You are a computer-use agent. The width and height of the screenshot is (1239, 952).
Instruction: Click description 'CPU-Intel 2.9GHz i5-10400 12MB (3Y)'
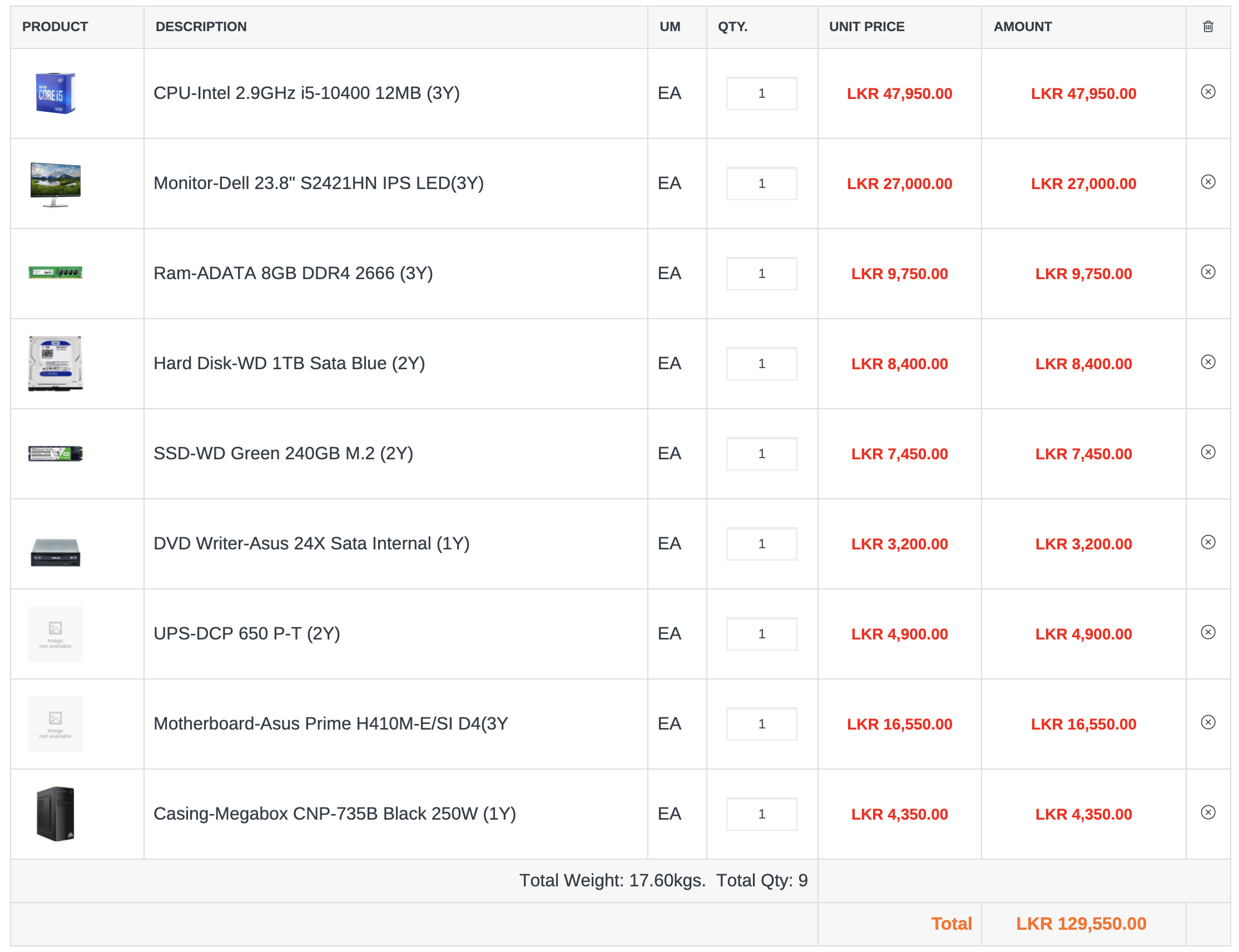pyautogui.click(x=306, y=93)
